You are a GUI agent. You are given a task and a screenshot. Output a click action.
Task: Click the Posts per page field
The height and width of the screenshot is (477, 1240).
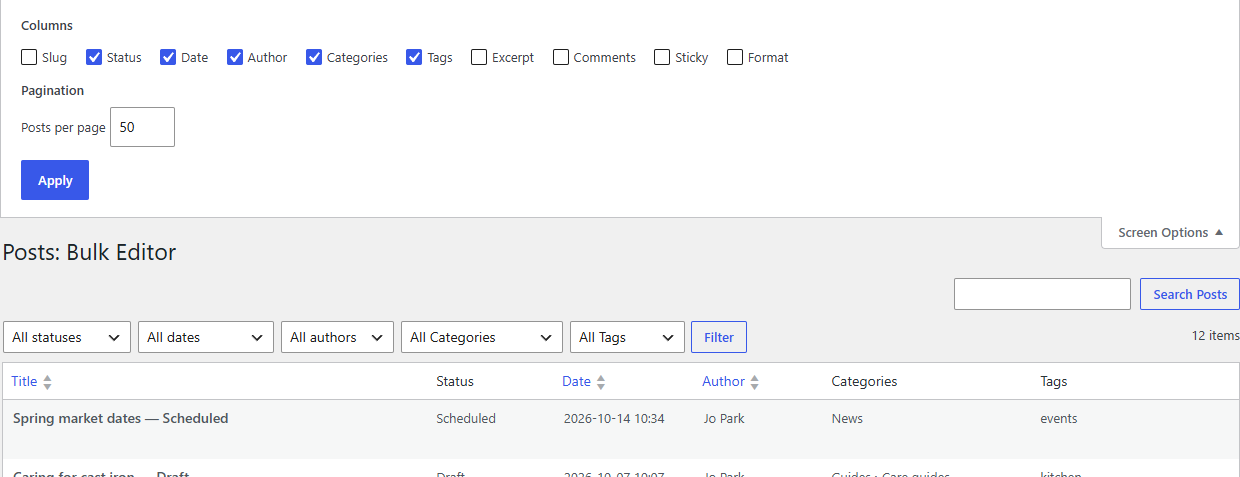tap(142, 127)
